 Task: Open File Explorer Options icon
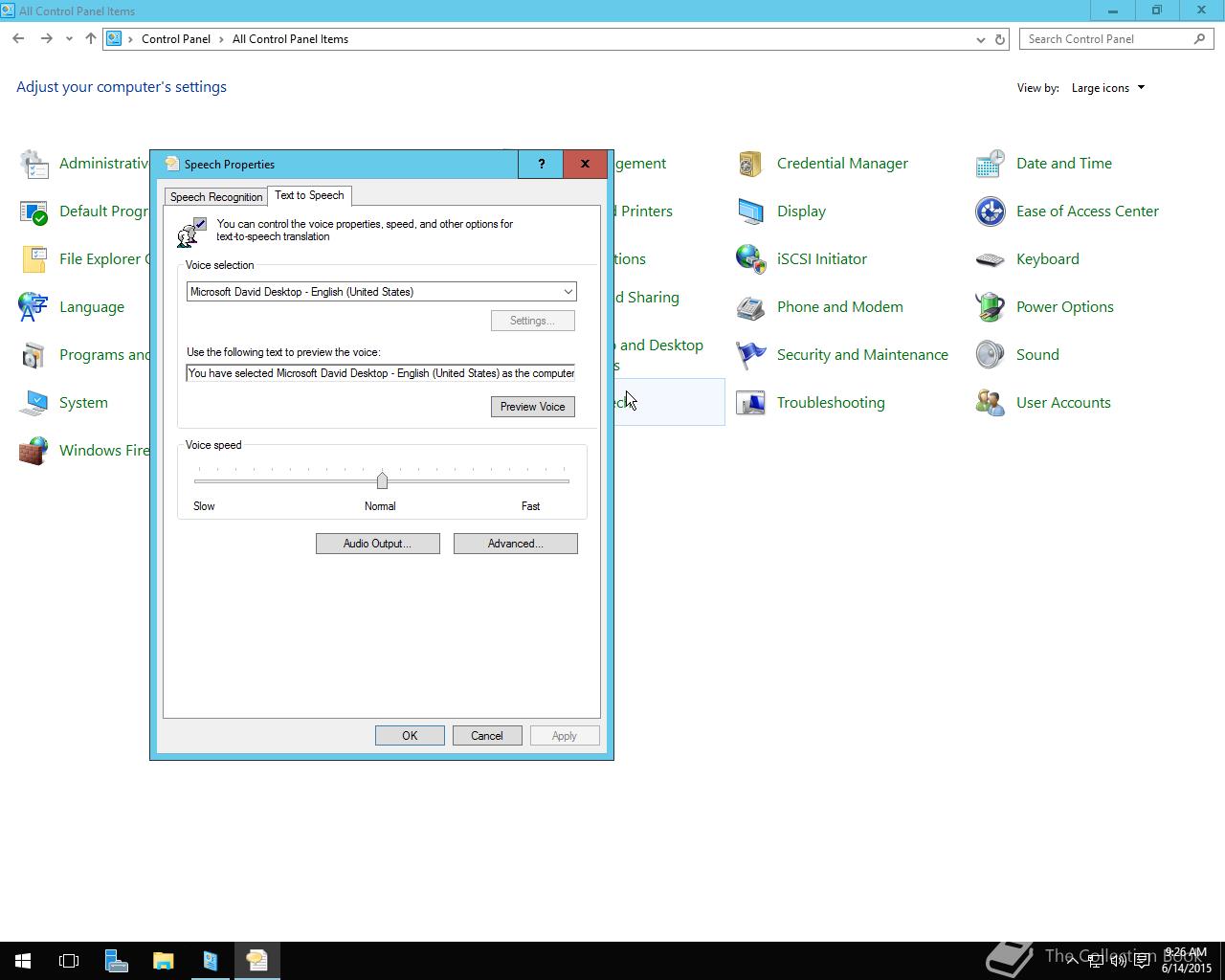coord(33,259)
